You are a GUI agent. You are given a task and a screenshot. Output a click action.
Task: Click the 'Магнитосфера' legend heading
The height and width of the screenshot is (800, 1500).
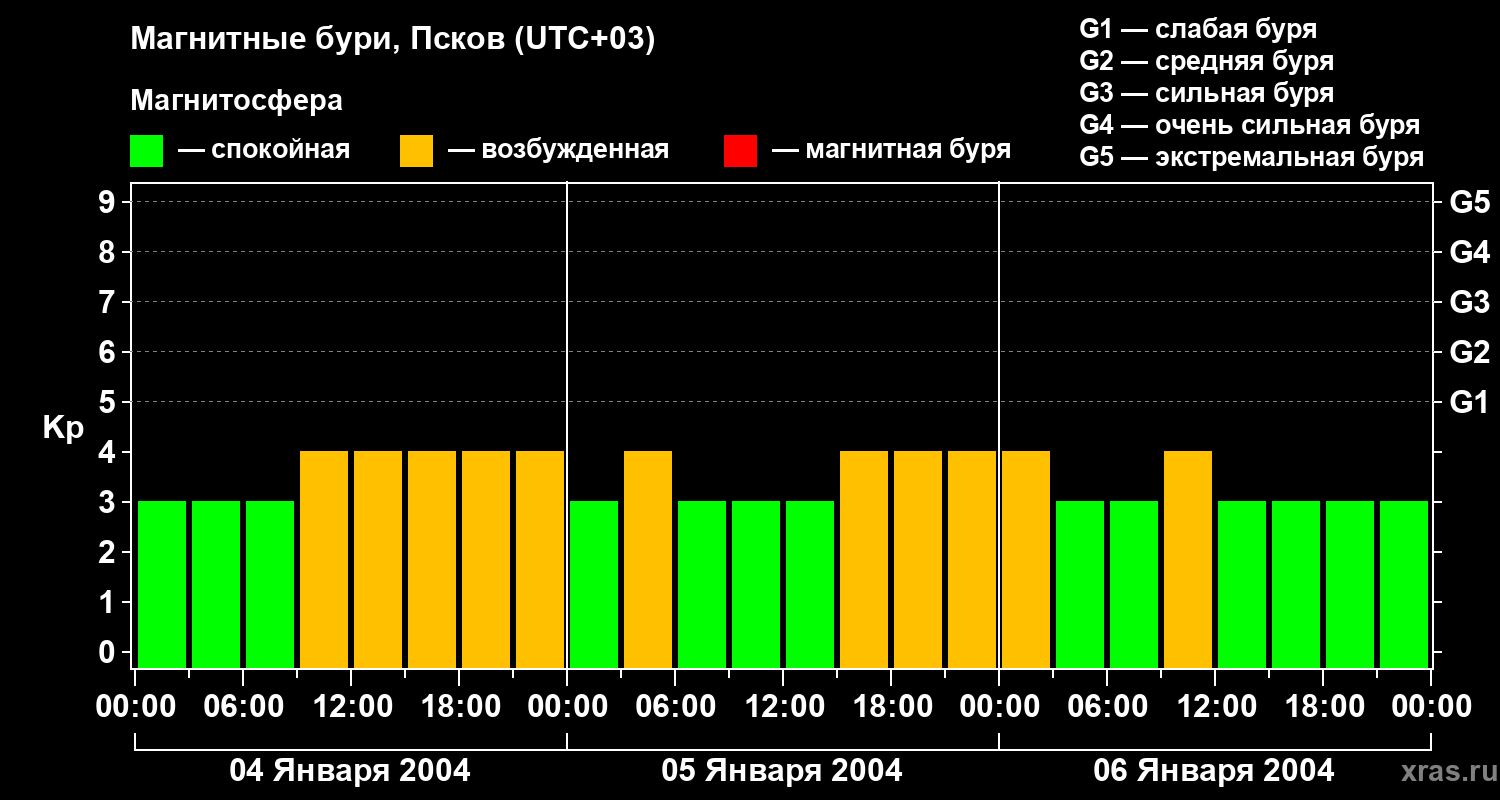point(236,101)
